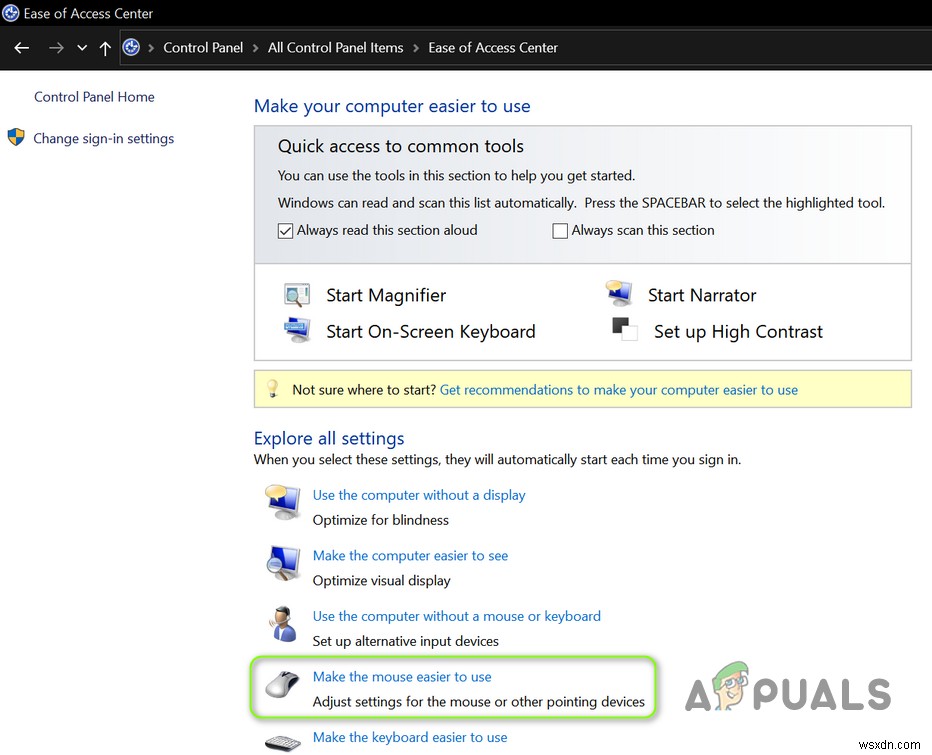Viewport: 932px width, 755px height.
Task: Click icon for Use computer without display
Action: point(282,503)
